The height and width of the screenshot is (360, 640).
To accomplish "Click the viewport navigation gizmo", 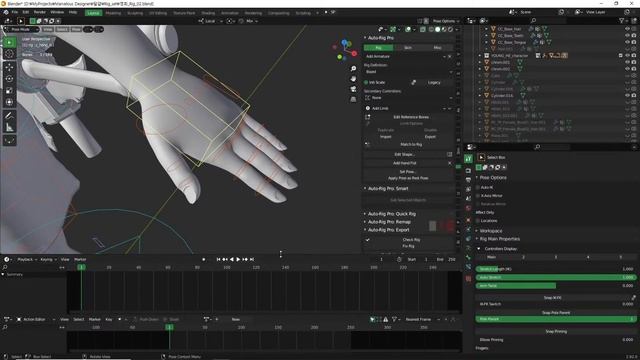I will point(345,50).
